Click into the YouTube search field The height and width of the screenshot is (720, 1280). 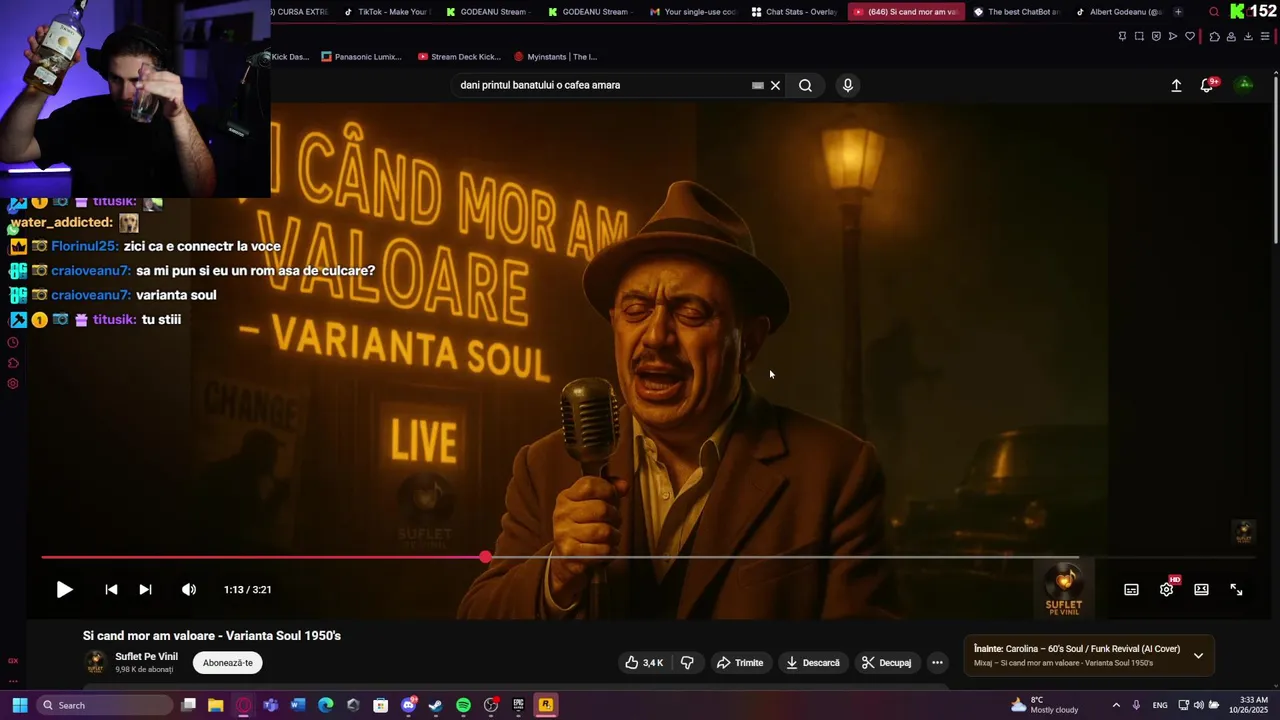(x=600, y=85)
